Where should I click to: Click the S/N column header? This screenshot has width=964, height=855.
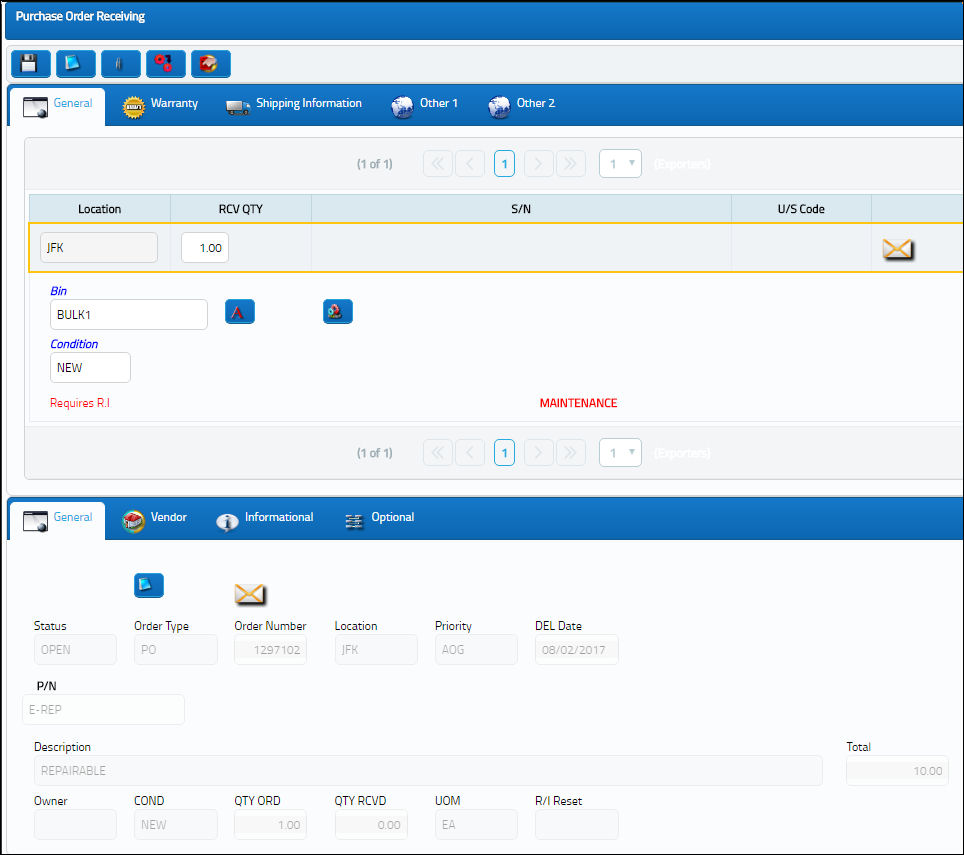[521, 209]
